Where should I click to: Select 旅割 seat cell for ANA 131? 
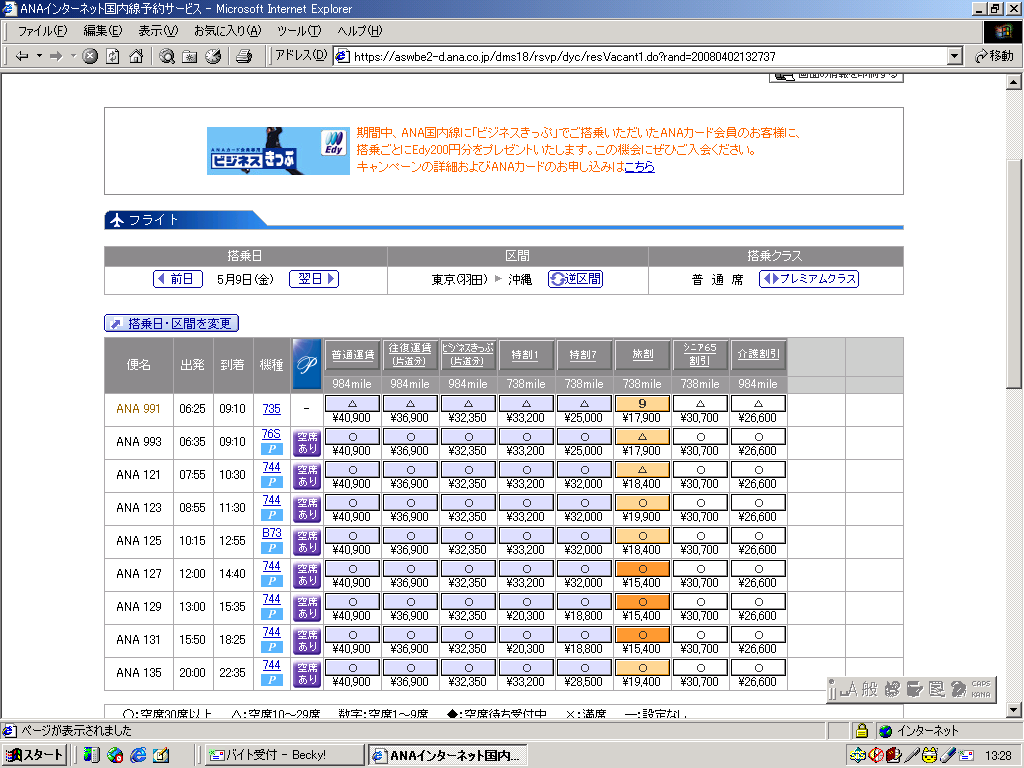(x=643, y=635)
